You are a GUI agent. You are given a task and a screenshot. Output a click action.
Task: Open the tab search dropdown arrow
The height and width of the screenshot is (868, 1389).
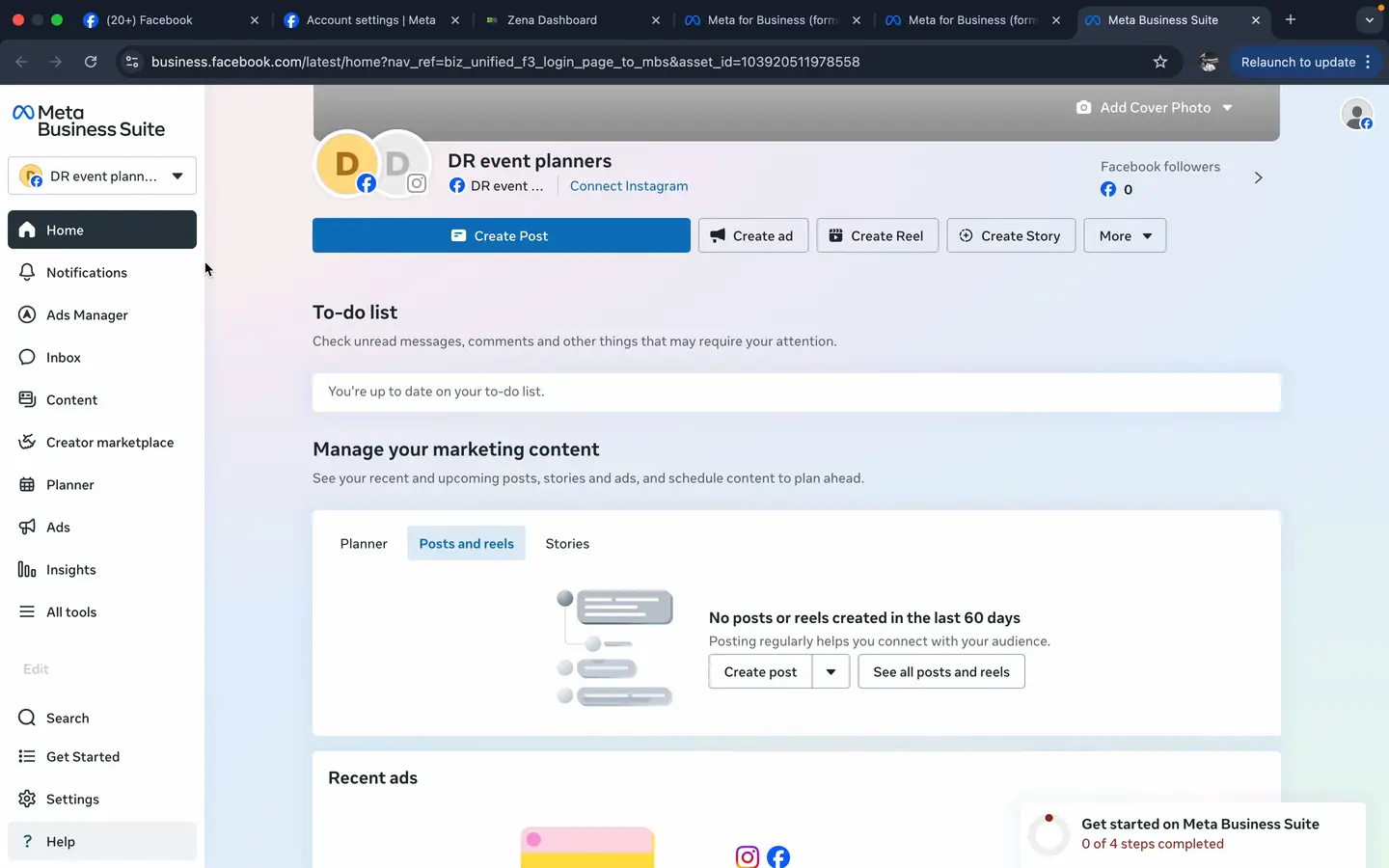coord(1369,19)
